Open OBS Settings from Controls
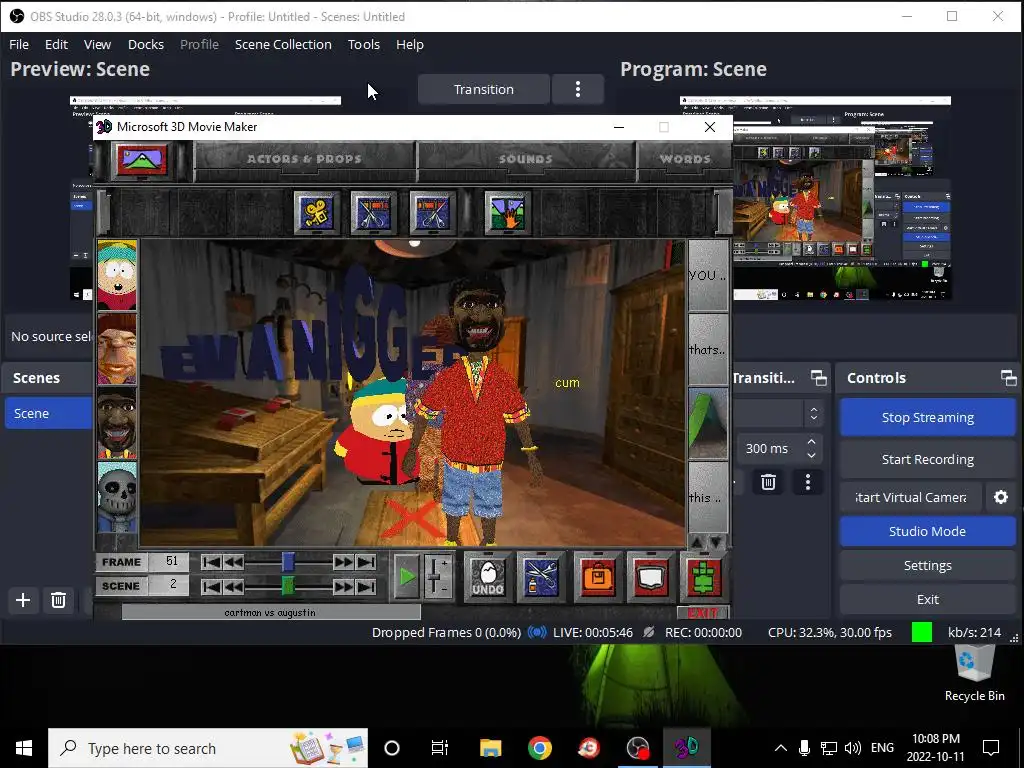The height and width of the screenshot is (768, 1024). (927, 566)
